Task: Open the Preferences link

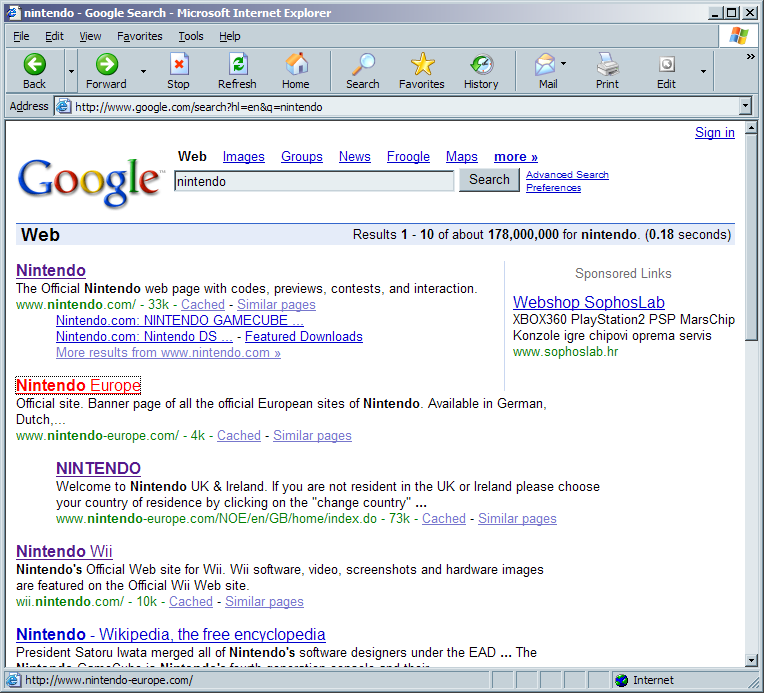Action: 554,188
